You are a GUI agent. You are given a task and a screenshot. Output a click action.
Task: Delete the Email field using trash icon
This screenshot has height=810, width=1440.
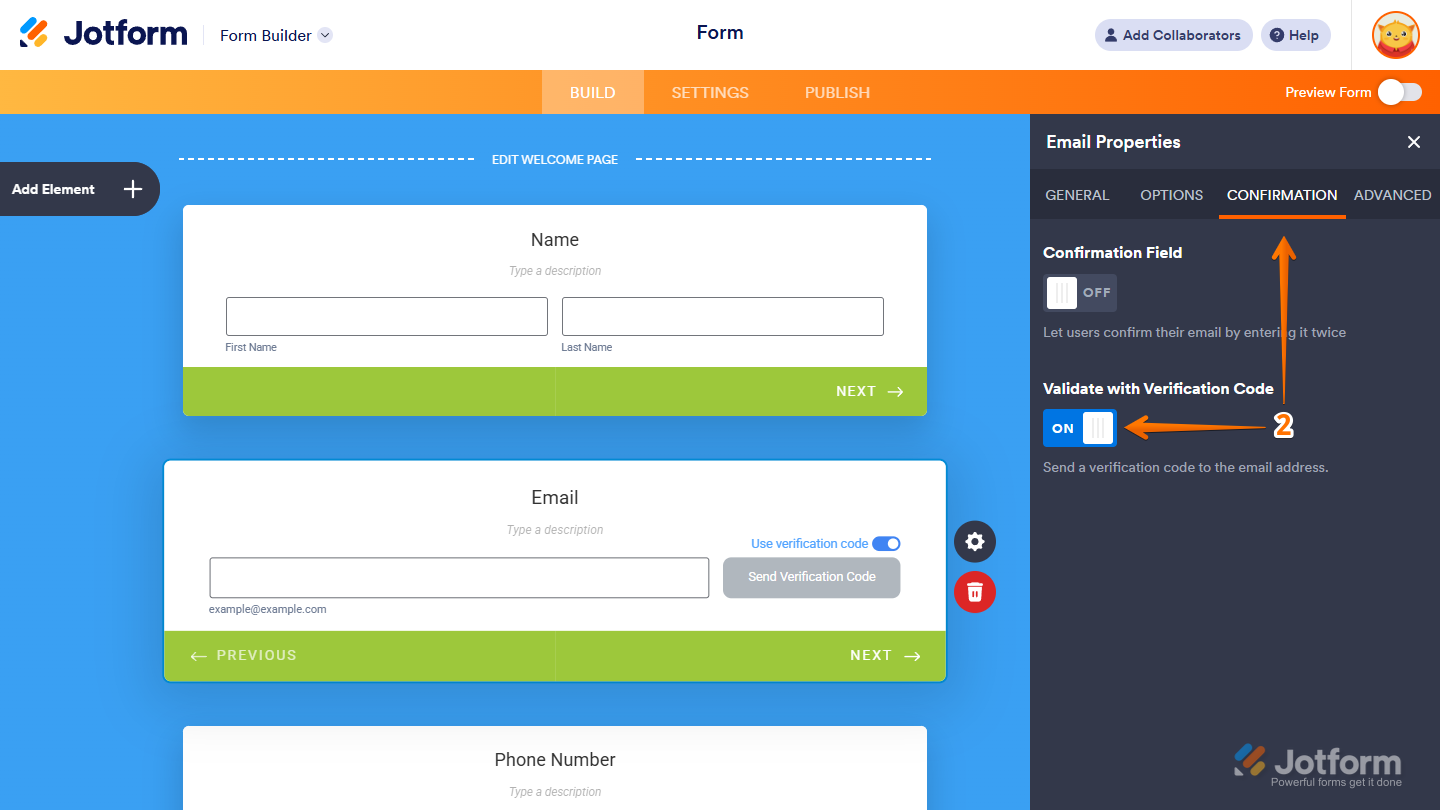pyautogui.click(x=974, y=591)
